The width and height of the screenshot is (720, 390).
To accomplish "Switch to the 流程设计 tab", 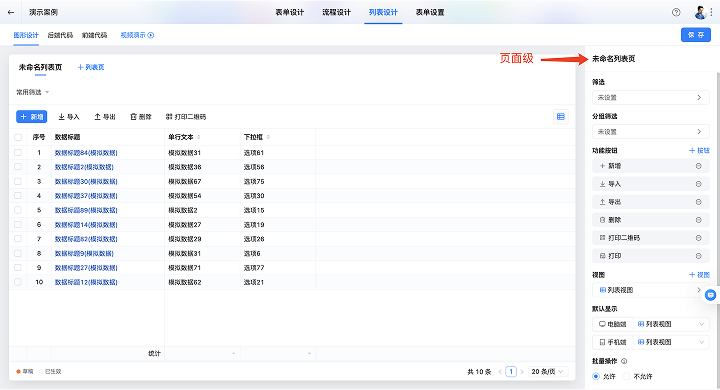I will 337,12.
